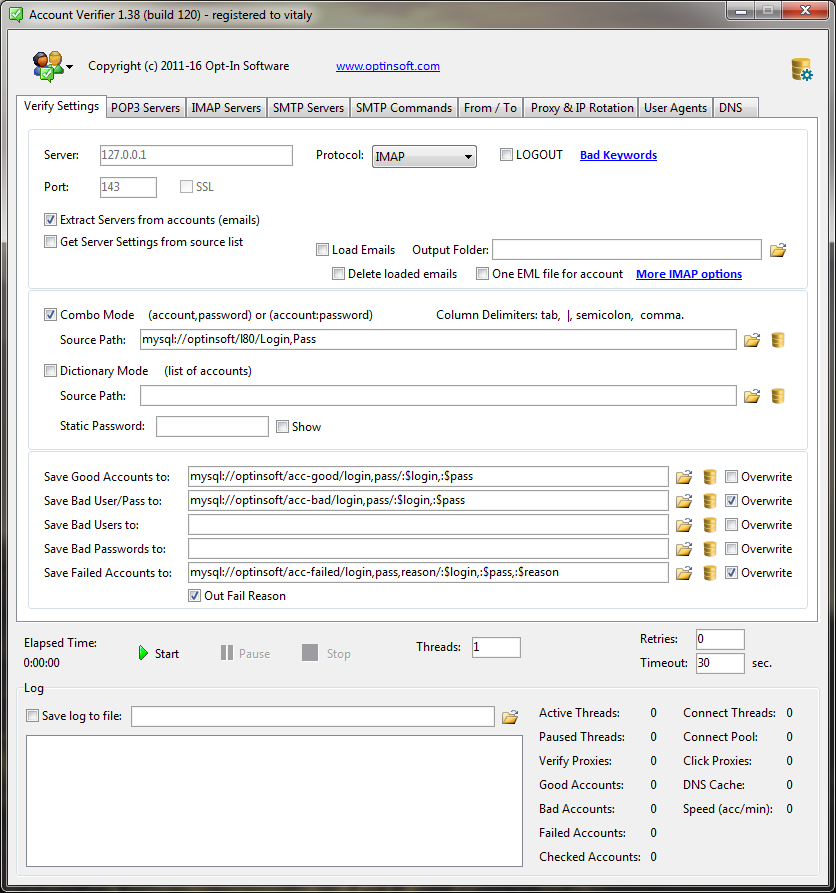This screenshot has width=836, height=893.
Task: Switch to the SMTP Servers tab
Action: click(308, 108)
